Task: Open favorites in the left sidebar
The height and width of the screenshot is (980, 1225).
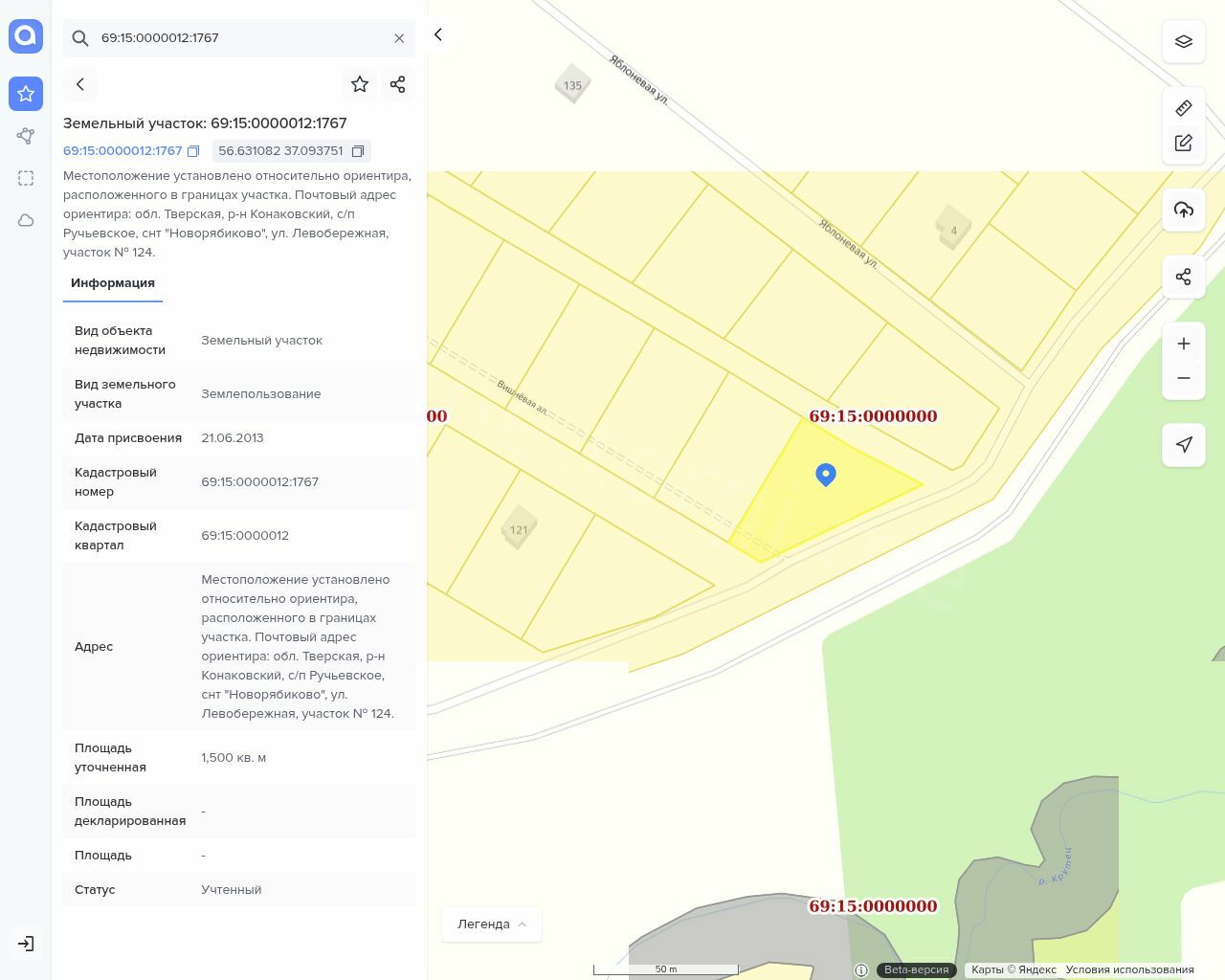Action: [x=26, y=94]
